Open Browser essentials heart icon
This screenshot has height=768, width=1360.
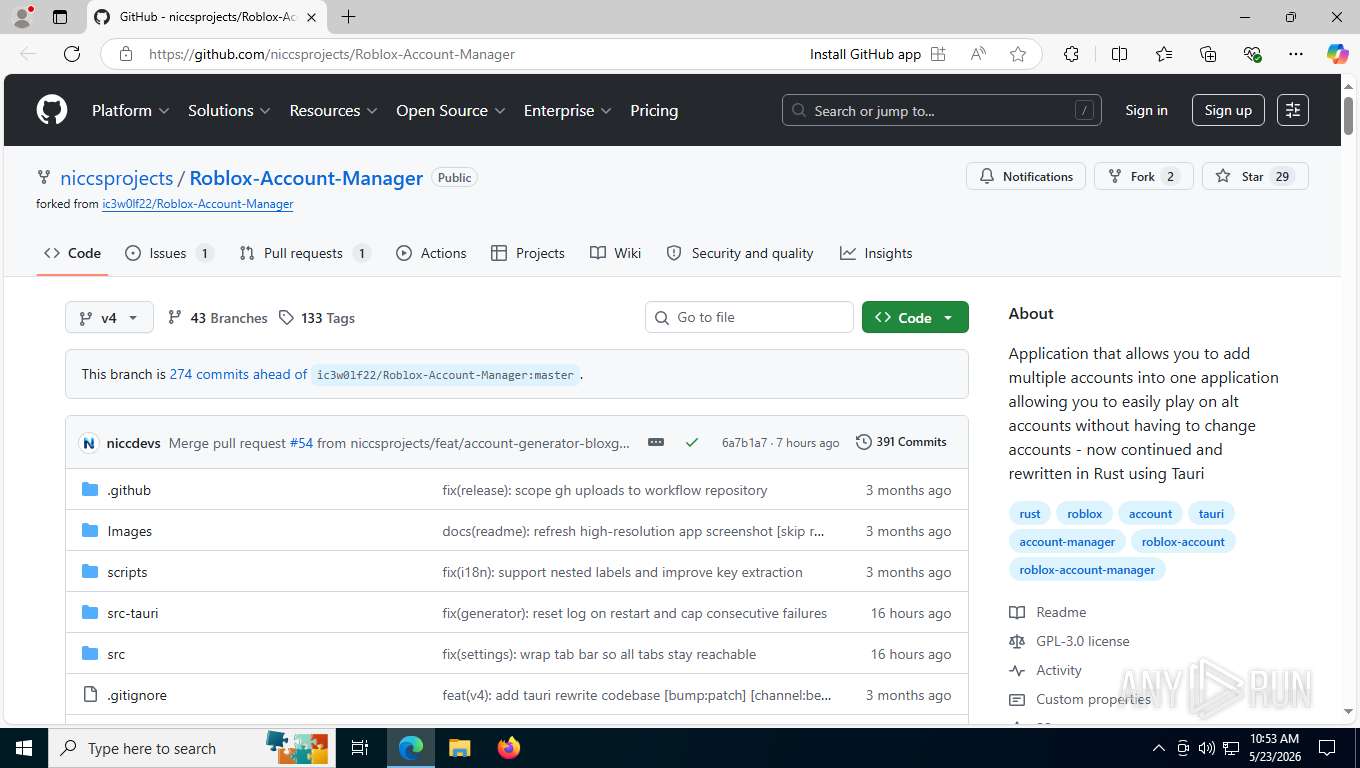tap(1252, 54)
